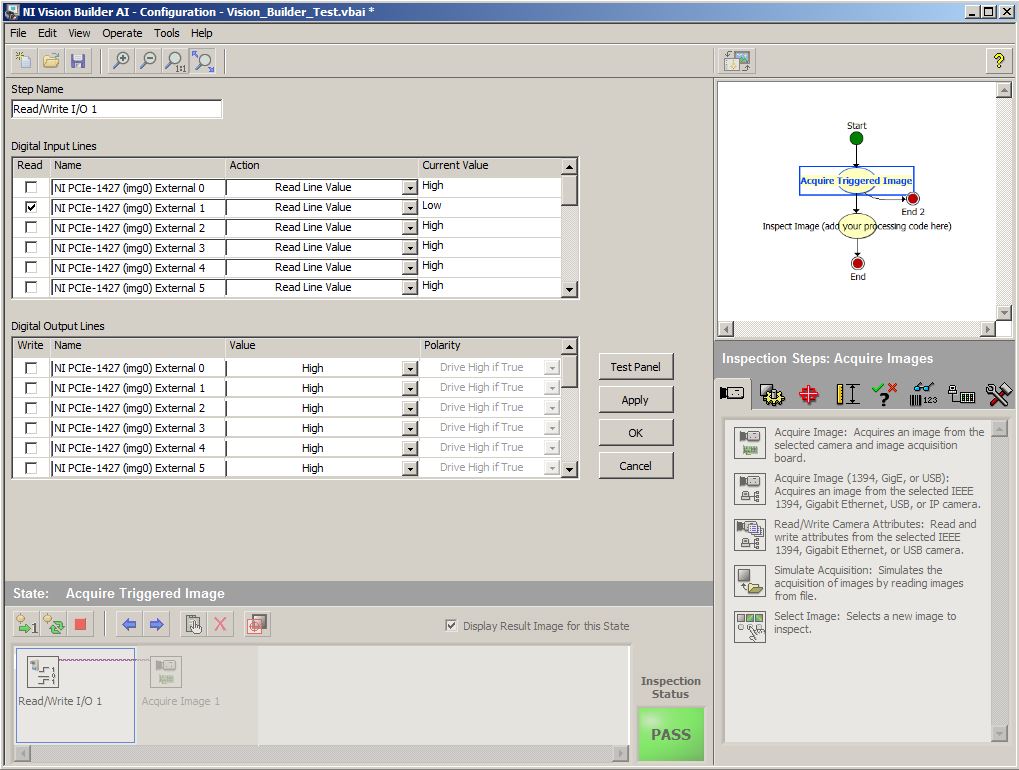This screenshot has height=770, width=1019.
Task: Check Write box for output External 1
Action: point(31,388)
